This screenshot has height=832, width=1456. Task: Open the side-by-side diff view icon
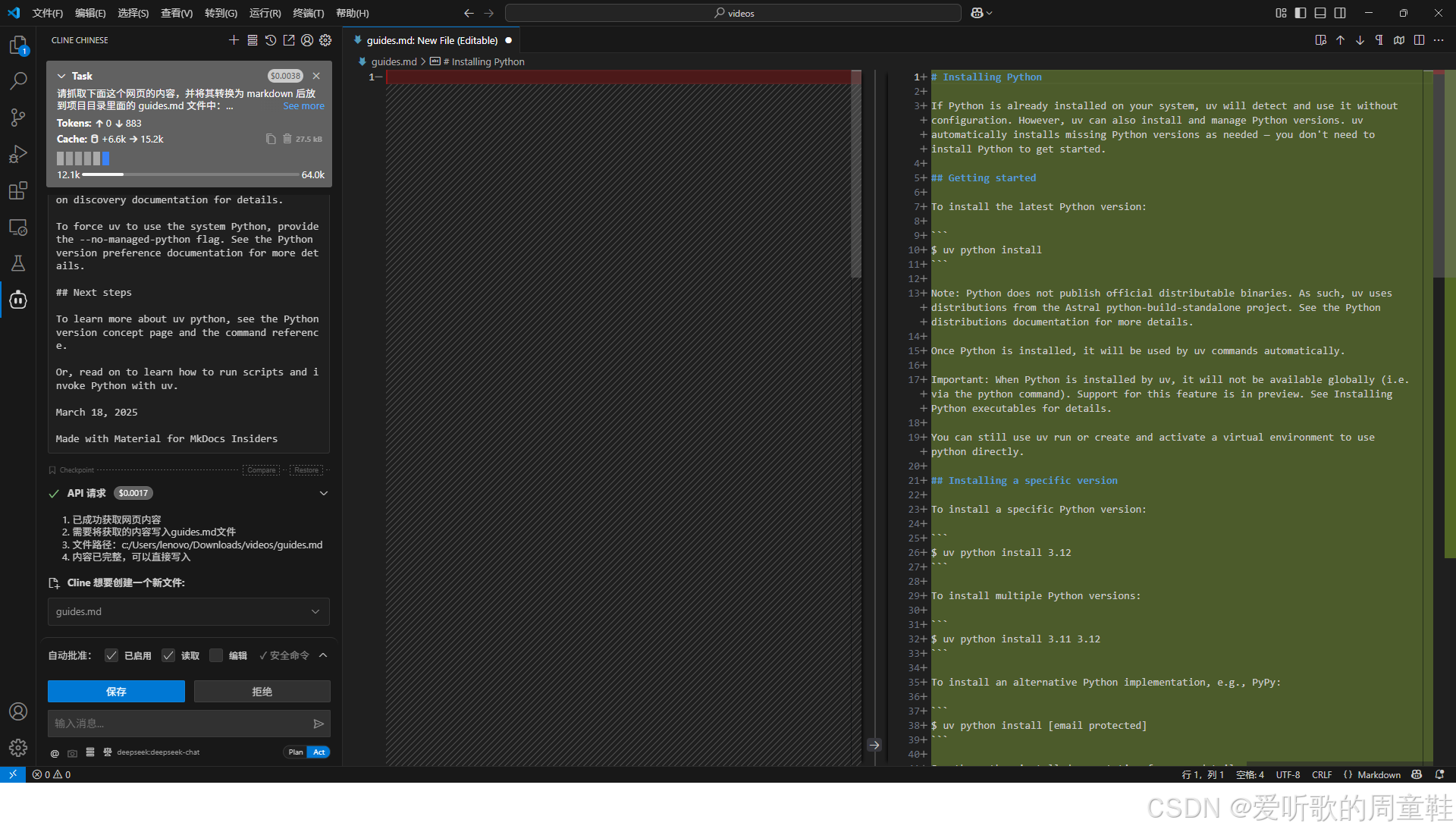1320,40
